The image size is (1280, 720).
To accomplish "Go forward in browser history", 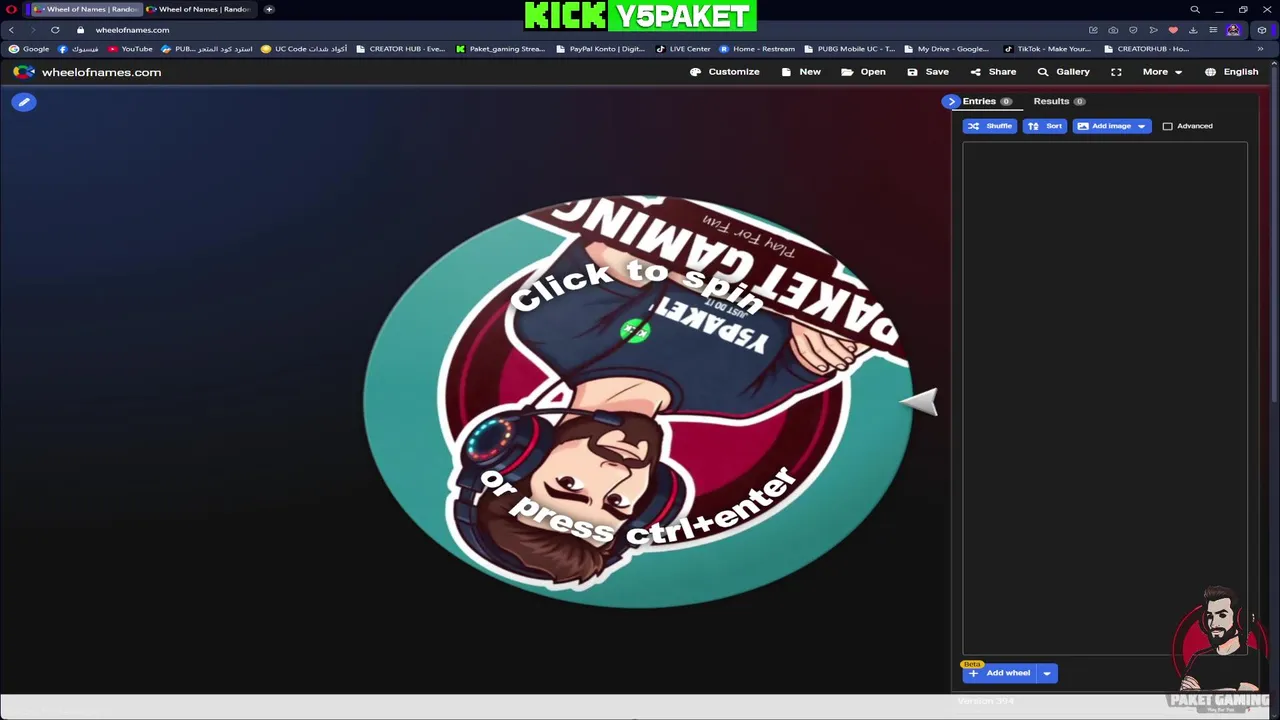I will click(33, 30).
